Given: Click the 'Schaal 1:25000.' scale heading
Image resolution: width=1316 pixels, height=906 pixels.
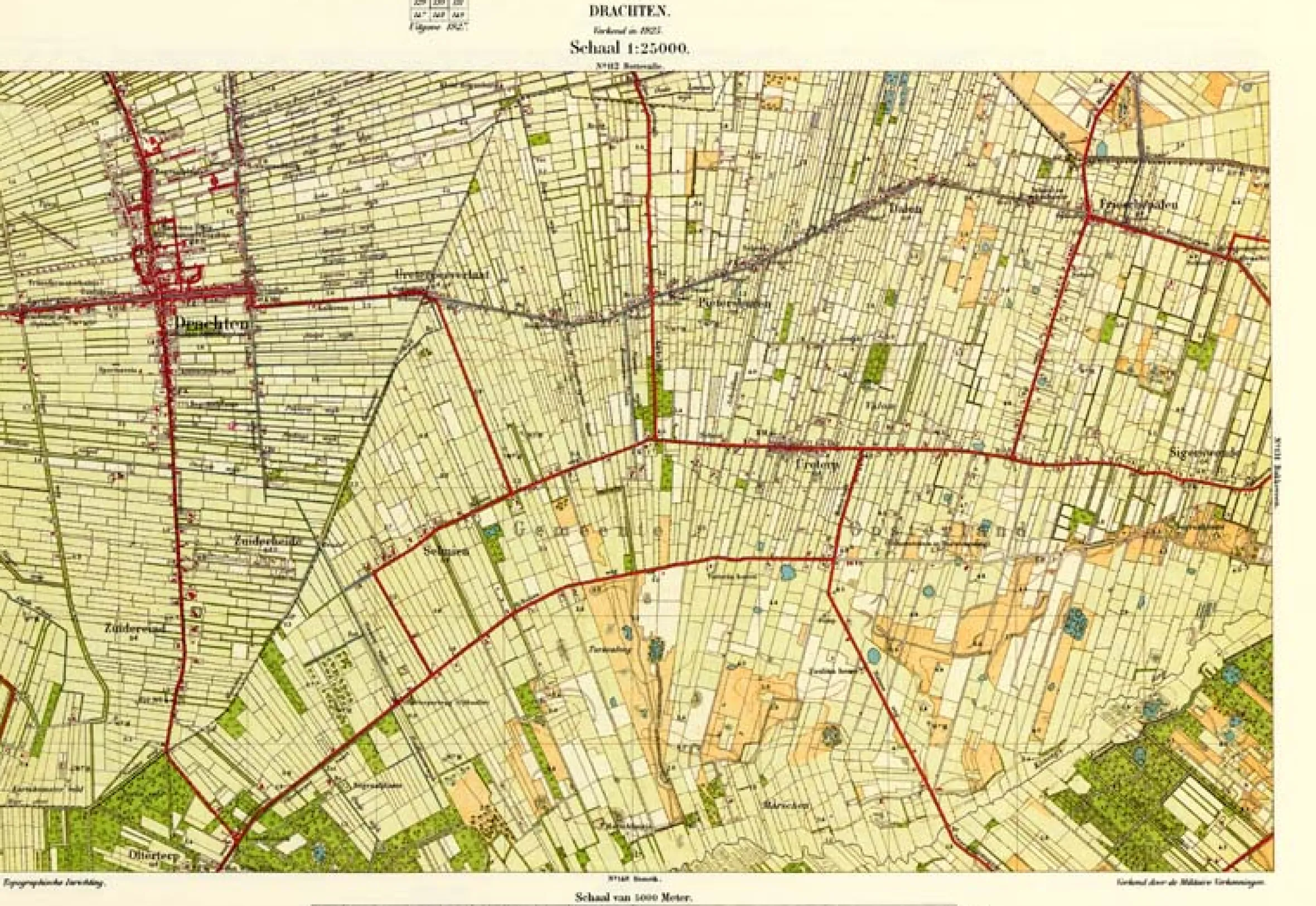Looking at the screenshot, I should tap(630, 49).
